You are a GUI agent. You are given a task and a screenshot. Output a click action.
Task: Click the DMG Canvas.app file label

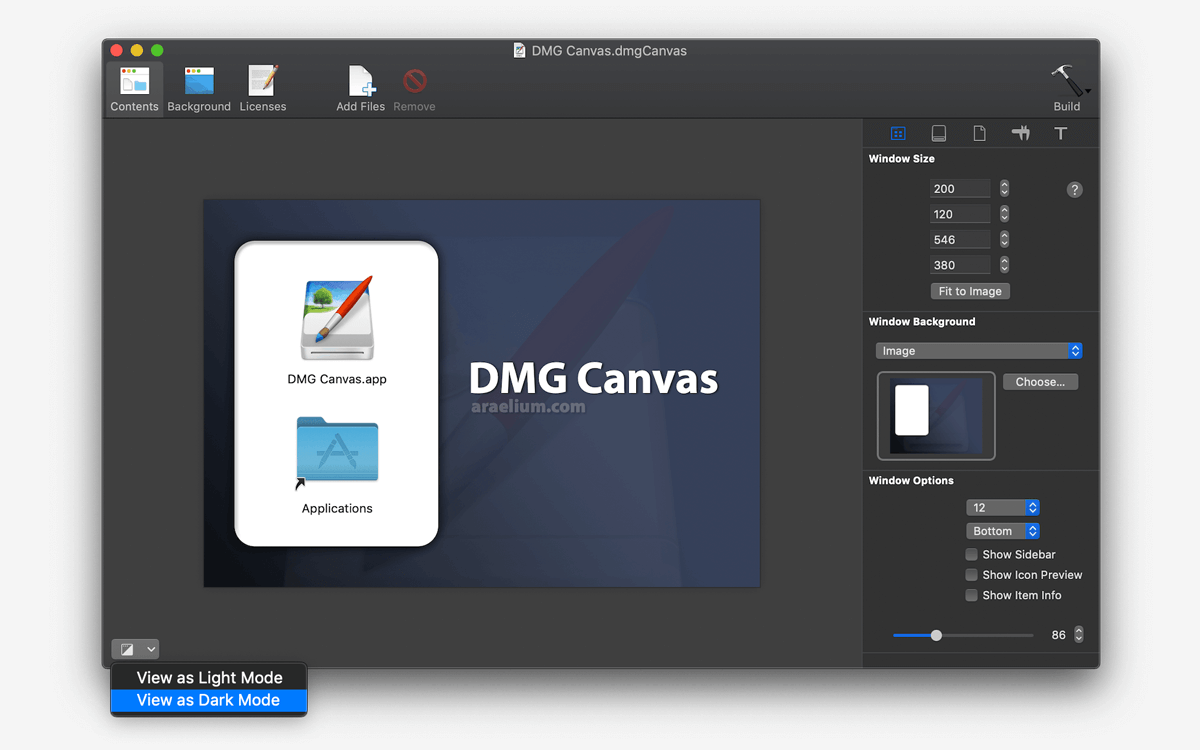tap(337, 379)
